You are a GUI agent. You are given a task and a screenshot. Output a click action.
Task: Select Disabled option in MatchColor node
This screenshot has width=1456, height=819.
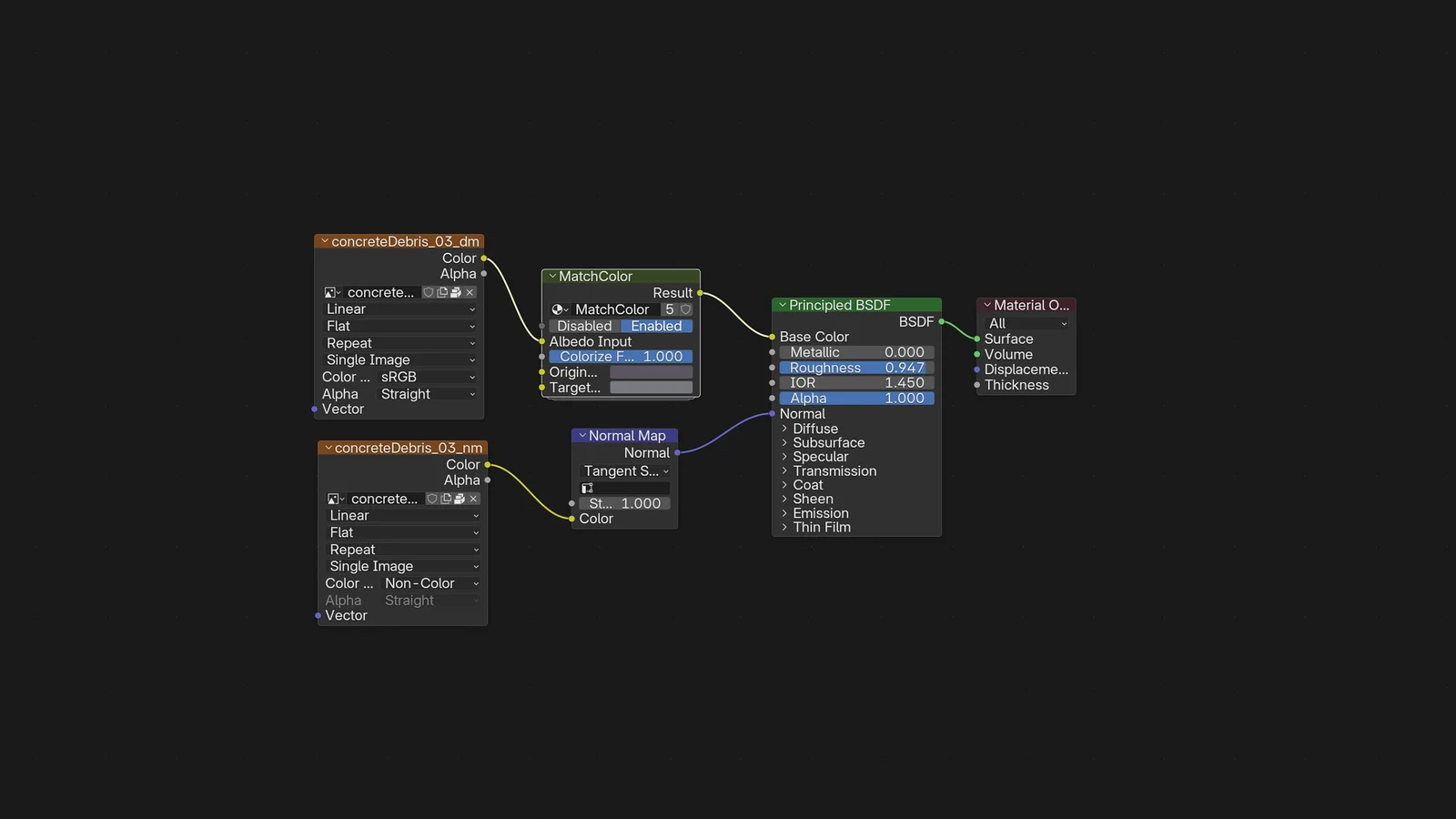pyautogui.click(x=584, y=326)
